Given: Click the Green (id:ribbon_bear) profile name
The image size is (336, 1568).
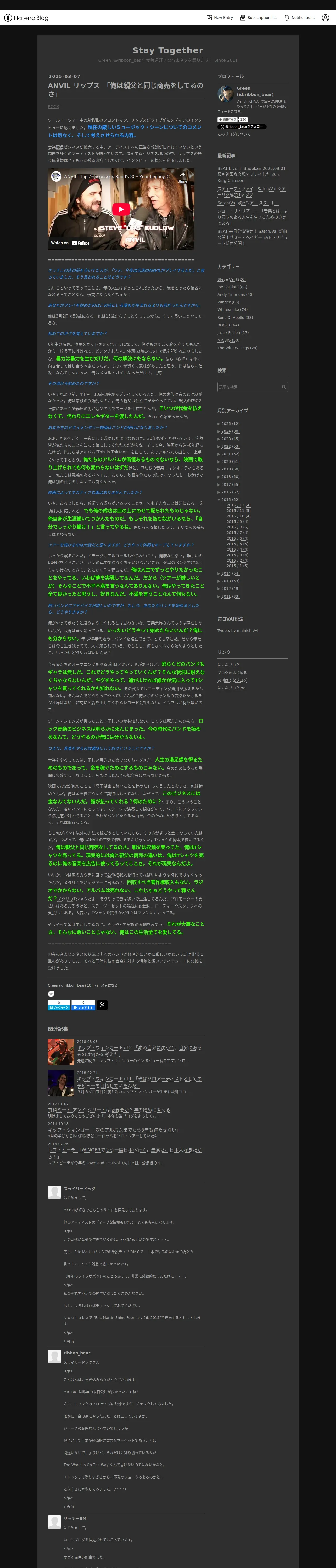Looking at the screenshot, I should click(255, 91).
